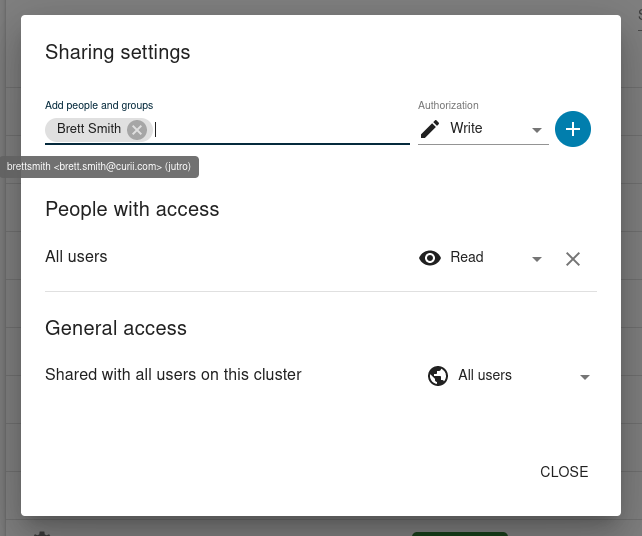This screenshot has height=536, width=642.
Task: Remove All users access with X
Action: coord(573,259)
